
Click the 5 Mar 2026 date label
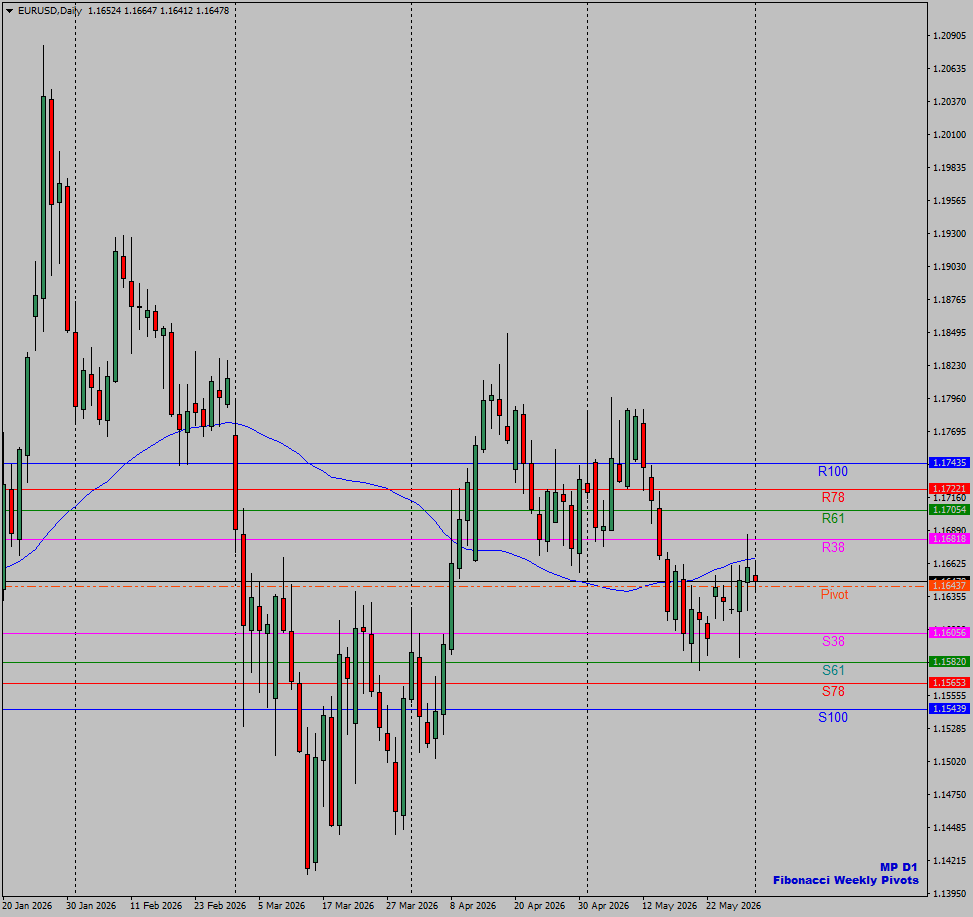click(x=281, y=906)
